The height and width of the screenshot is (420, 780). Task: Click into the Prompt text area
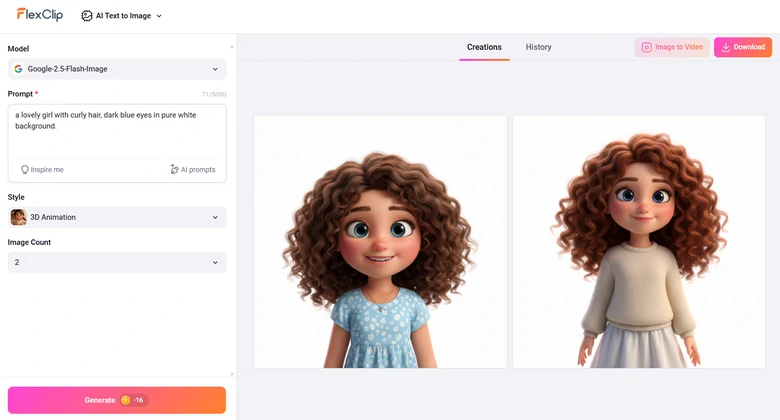click(x=117, y=131)
